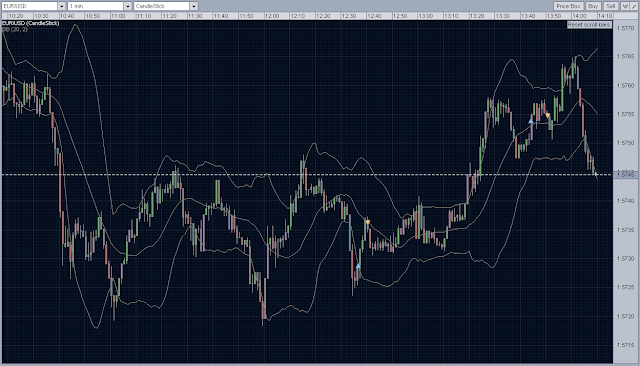Click the 11:30 time axis label

coord(195,16)
